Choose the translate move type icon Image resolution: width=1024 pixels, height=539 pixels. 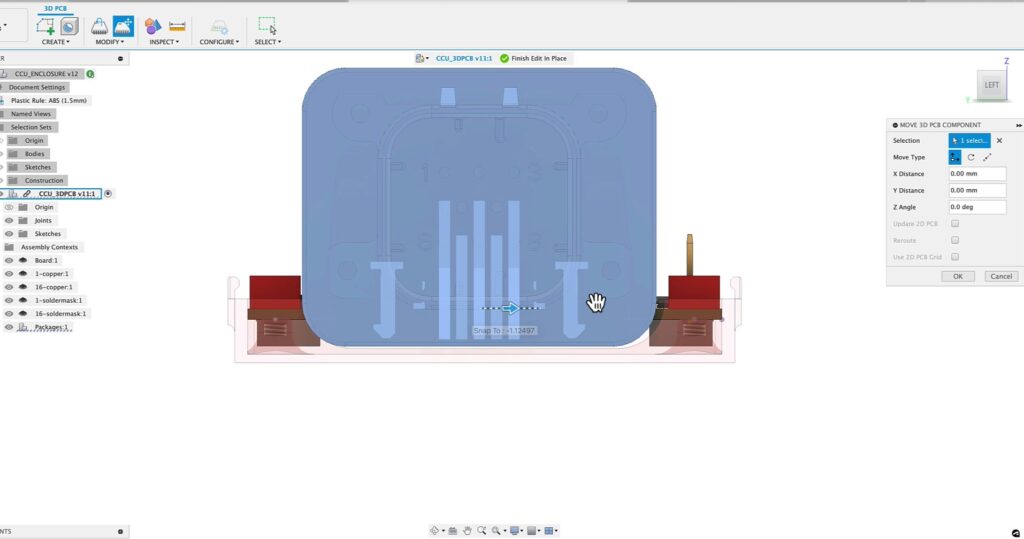(955, 157)
